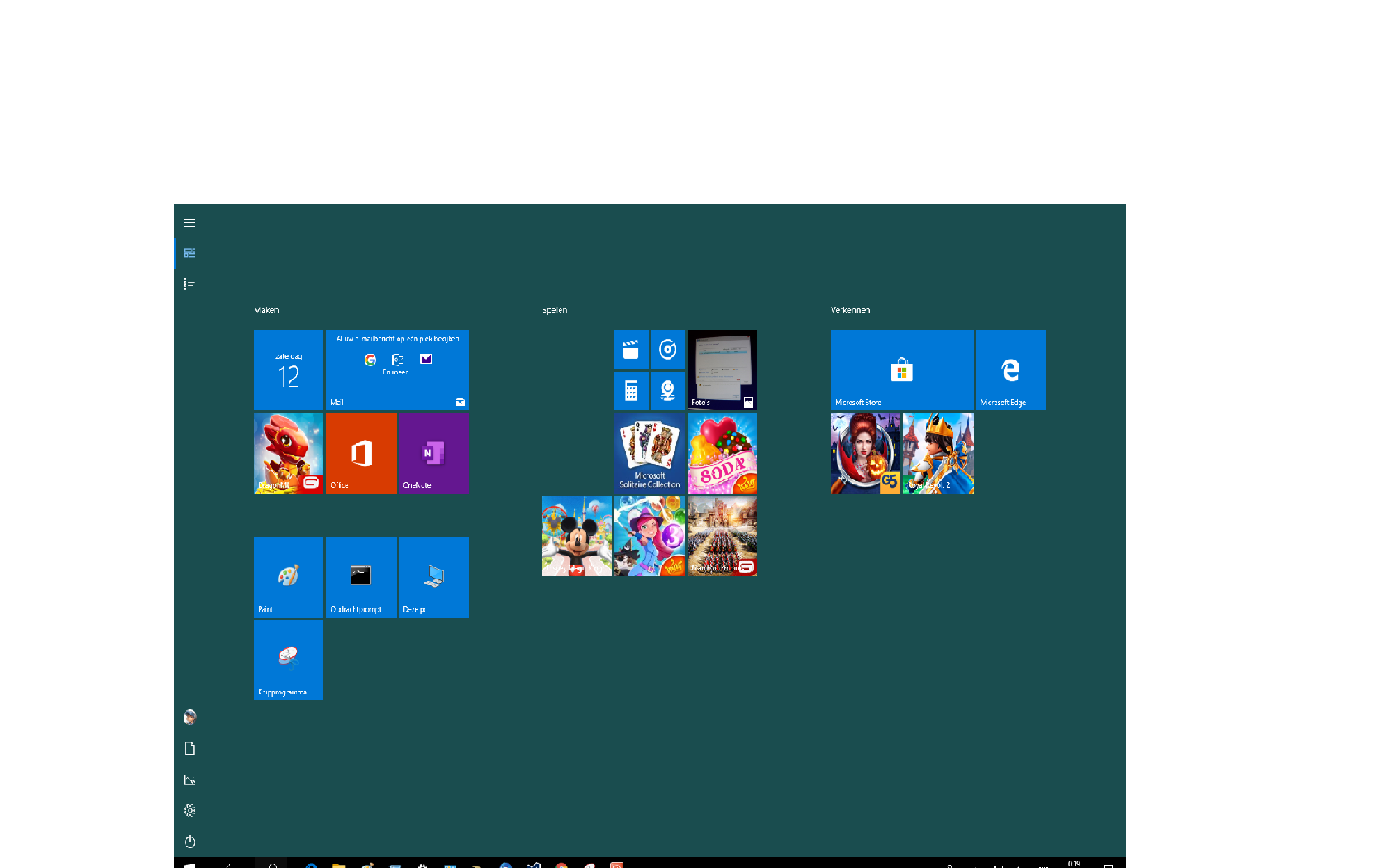Open Settings via the gear icon
The image size is (1389, 868).
click(189, 810)
